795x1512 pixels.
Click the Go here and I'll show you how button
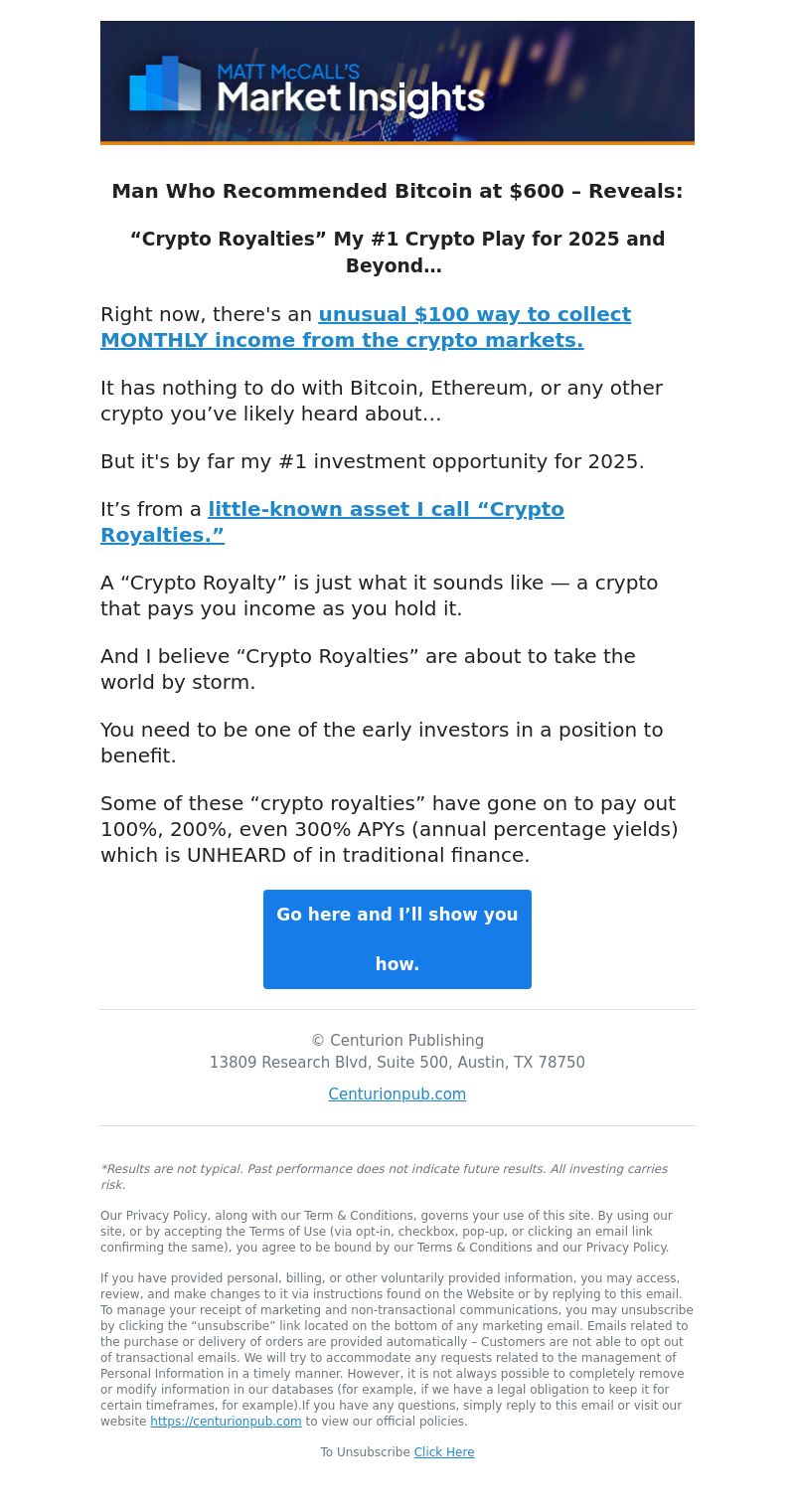[x=397, y=939]
